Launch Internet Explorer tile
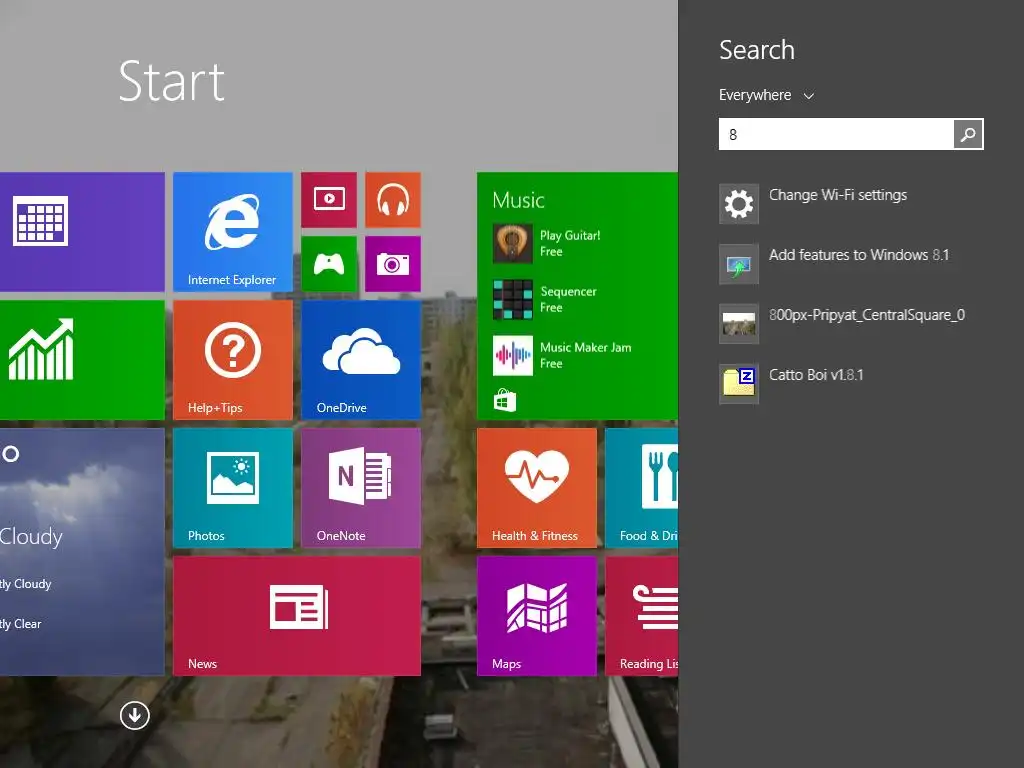This screenshot has height=768, width=1024. click(x=232, y=232)
